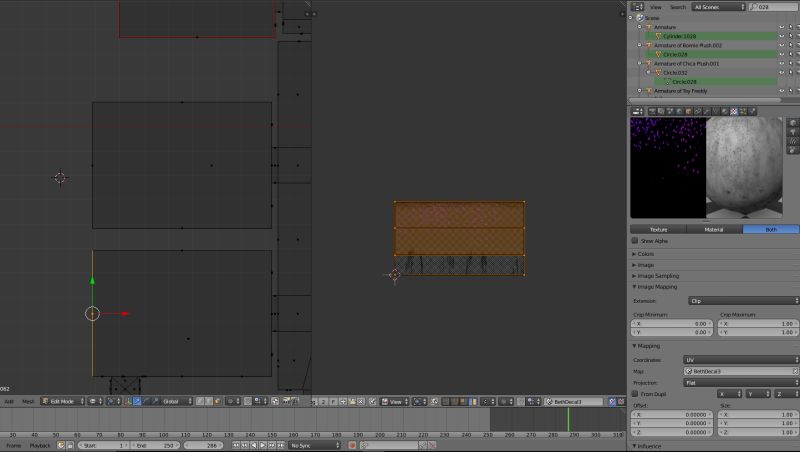Open the Render properties tab

pyautogui.click(x=652, y=111)
